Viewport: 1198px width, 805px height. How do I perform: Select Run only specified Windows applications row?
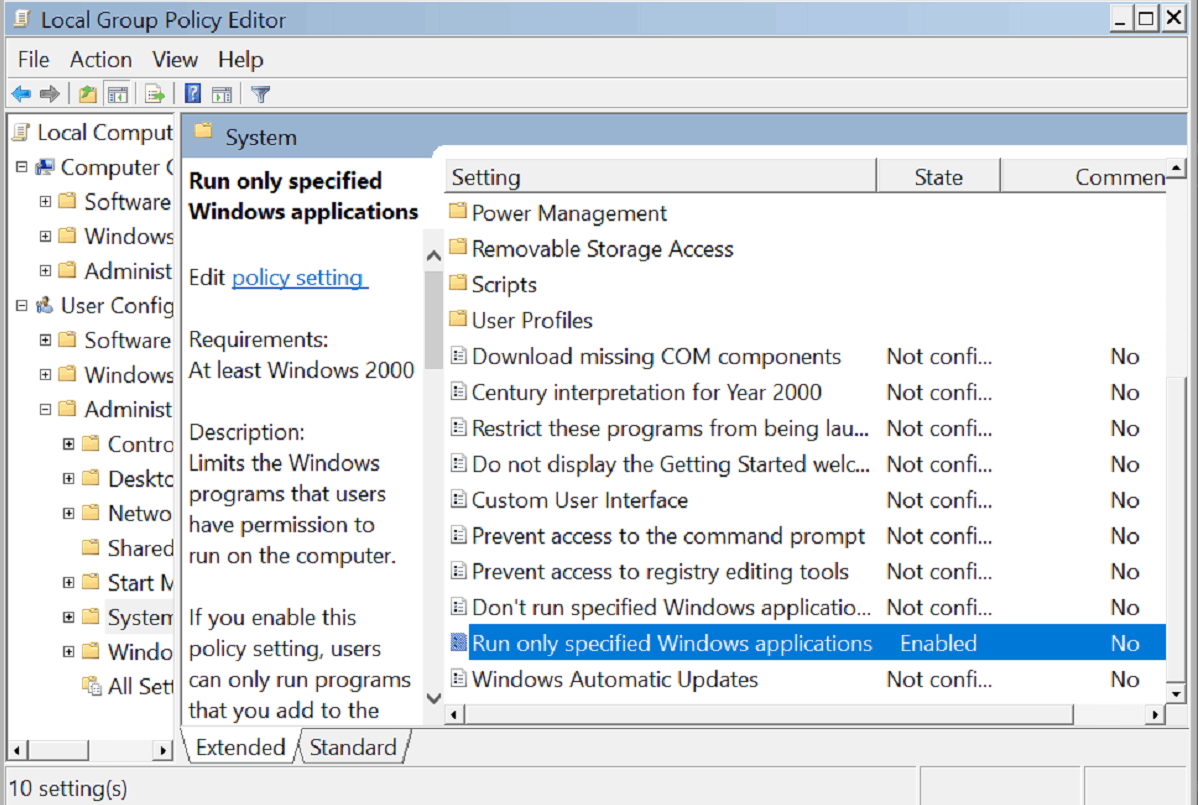click(807, 643)
